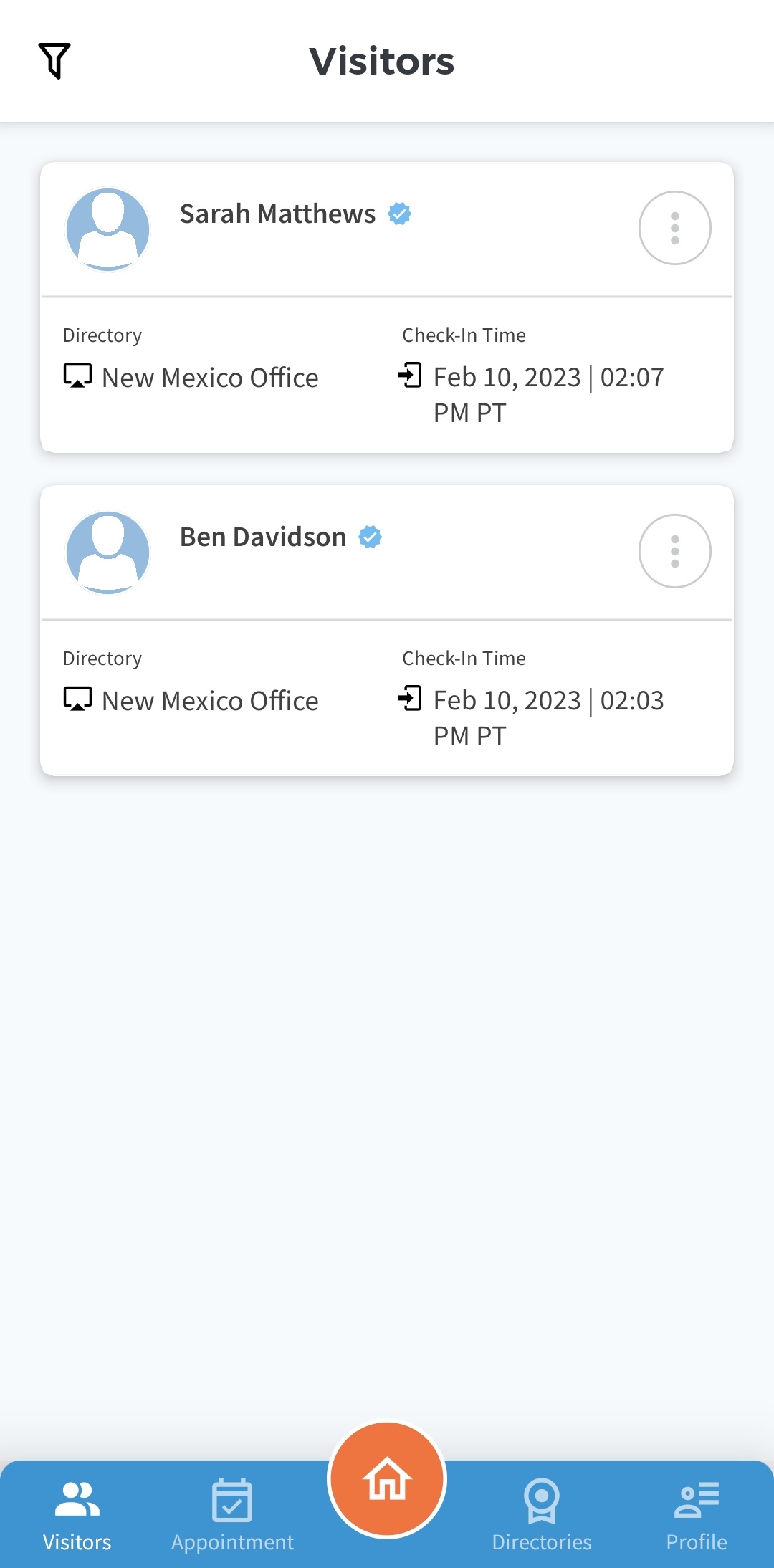Image resolution: width=774 pixels, height=1568 pixels.
Task: Open the visitor filter funnel icon
Action: [x=54, y=61]
